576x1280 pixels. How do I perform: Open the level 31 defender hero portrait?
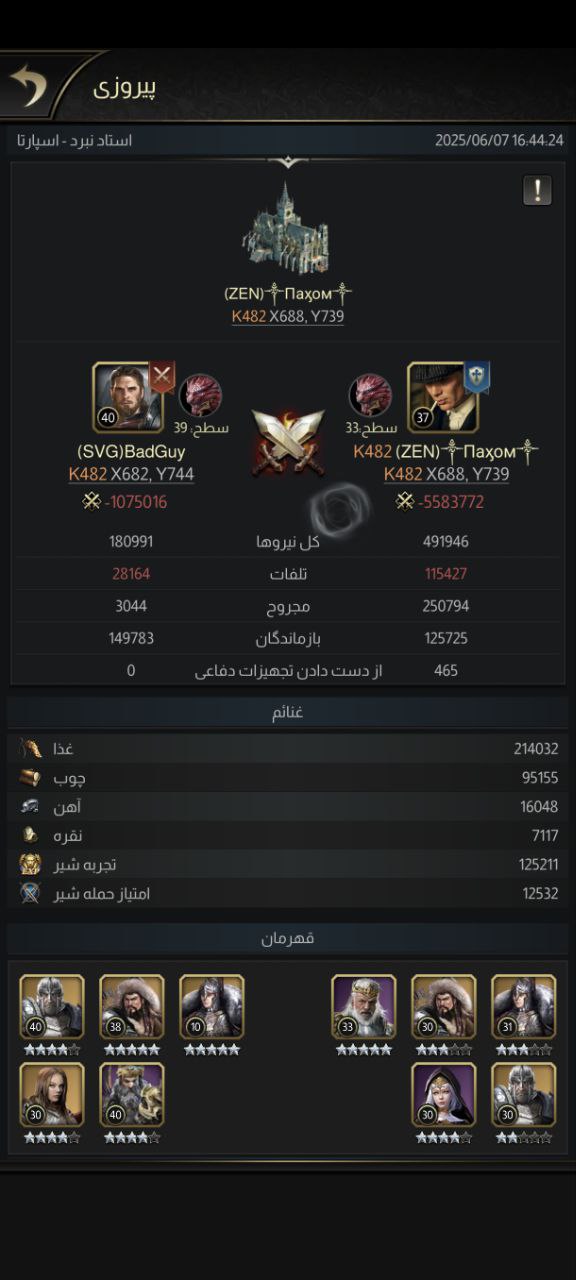[x=524, y=1007]
